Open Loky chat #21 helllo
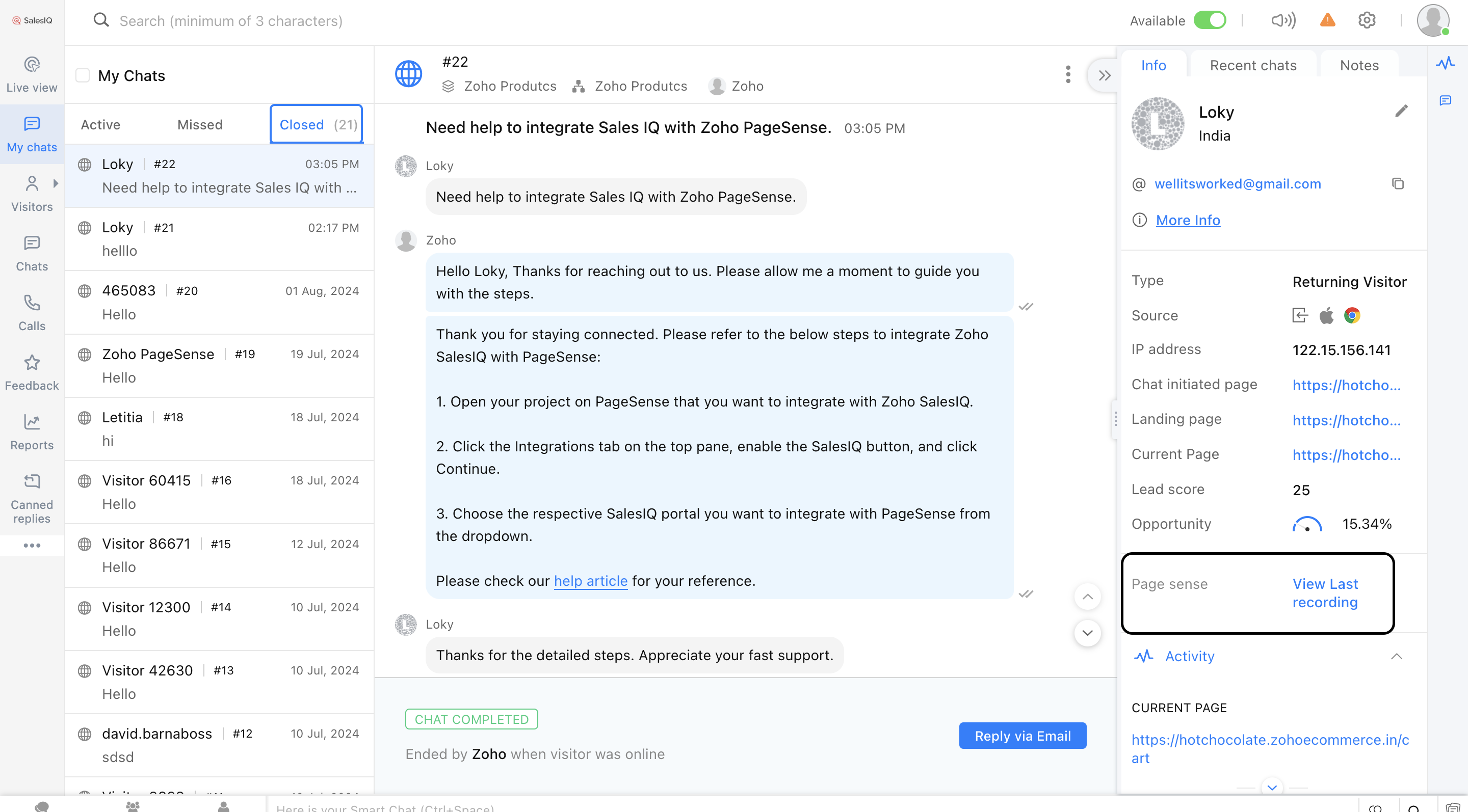Viewport: 1468px width, 812px height. coord(219,239)
